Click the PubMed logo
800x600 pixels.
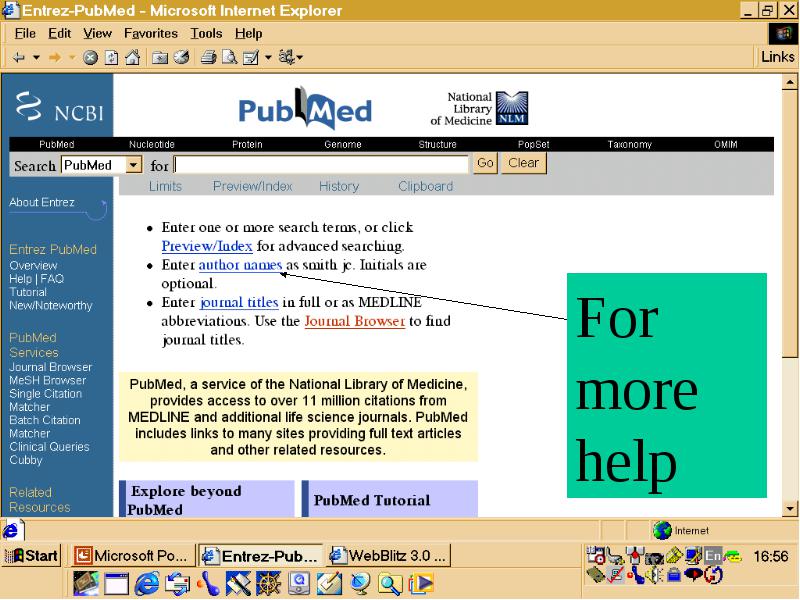(x=305, y=108)
